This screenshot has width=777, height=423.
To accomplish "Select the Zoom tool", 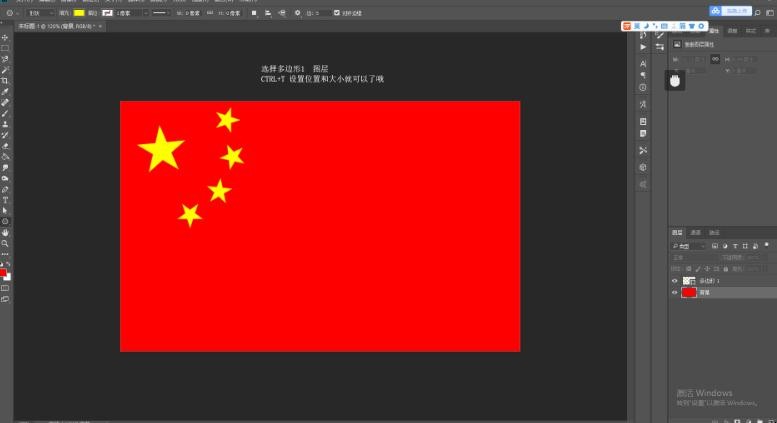I will pos(5,243).
